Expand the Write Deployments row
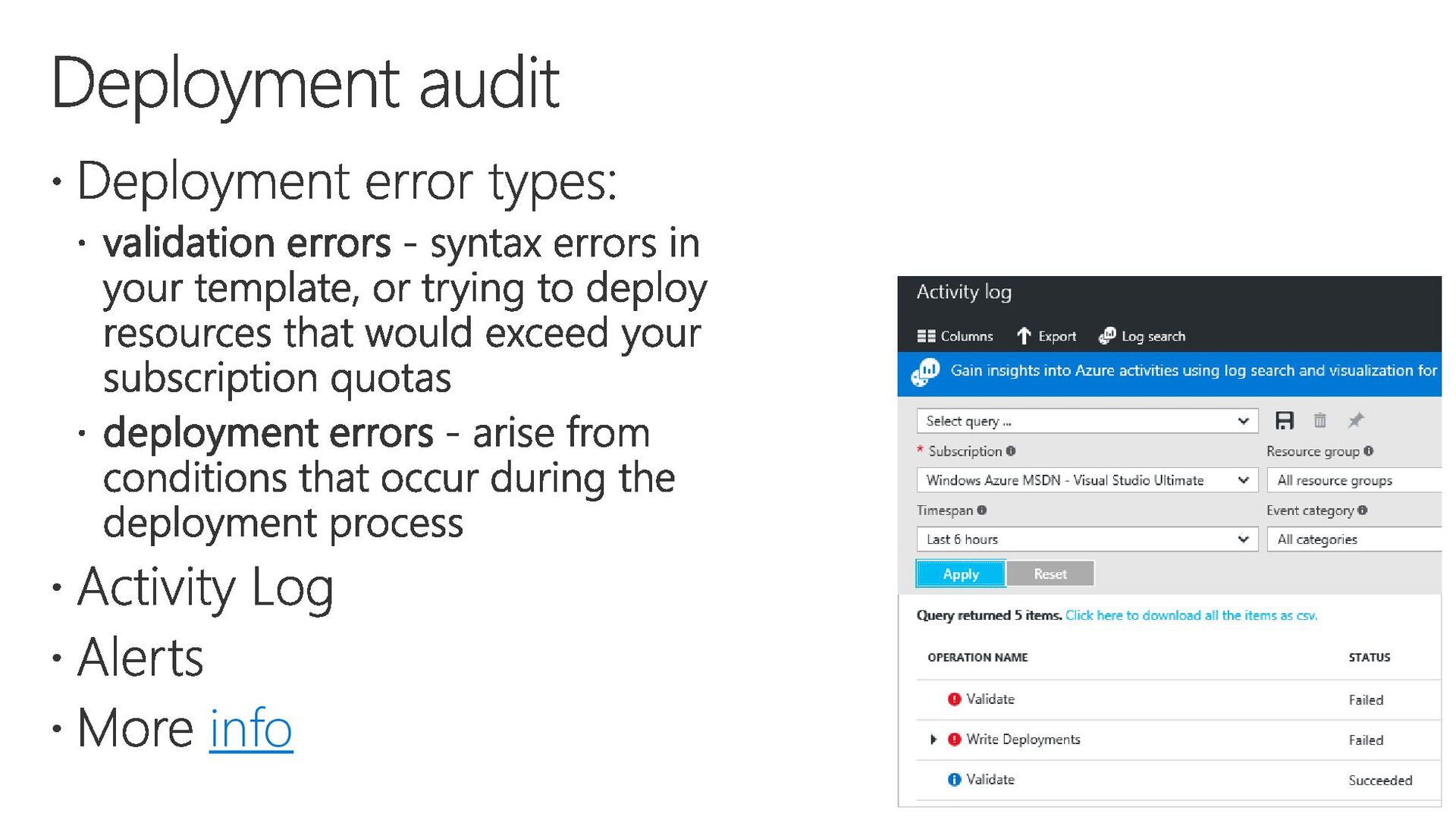 coord(934,740)
